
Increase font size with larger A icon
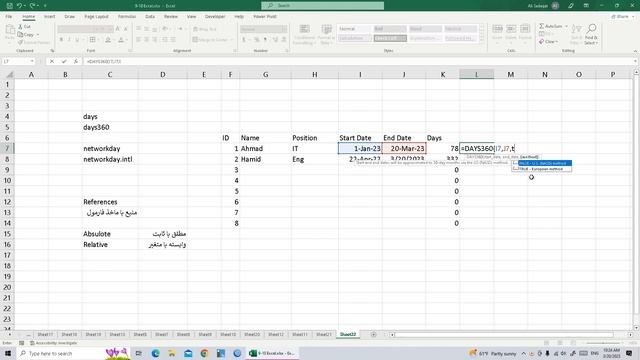pyautogui.click(x=118, y=29)
